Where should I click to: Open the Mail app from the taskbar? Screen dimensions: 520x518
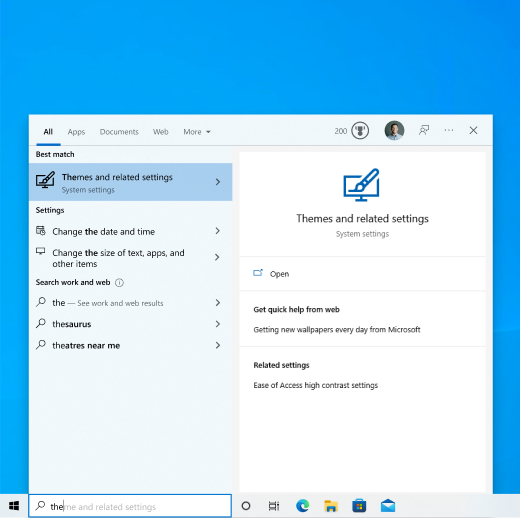(388, 506)
